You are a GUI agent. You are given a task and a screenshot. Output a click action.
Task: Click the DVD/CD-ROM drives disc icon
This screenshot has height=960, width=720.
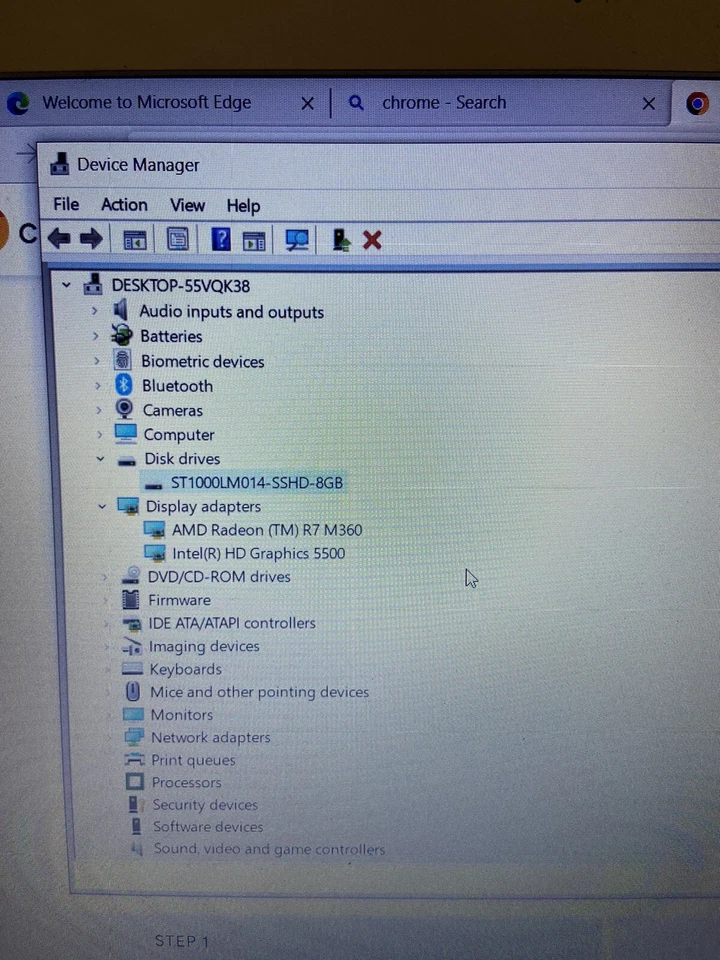coord(130,576)
